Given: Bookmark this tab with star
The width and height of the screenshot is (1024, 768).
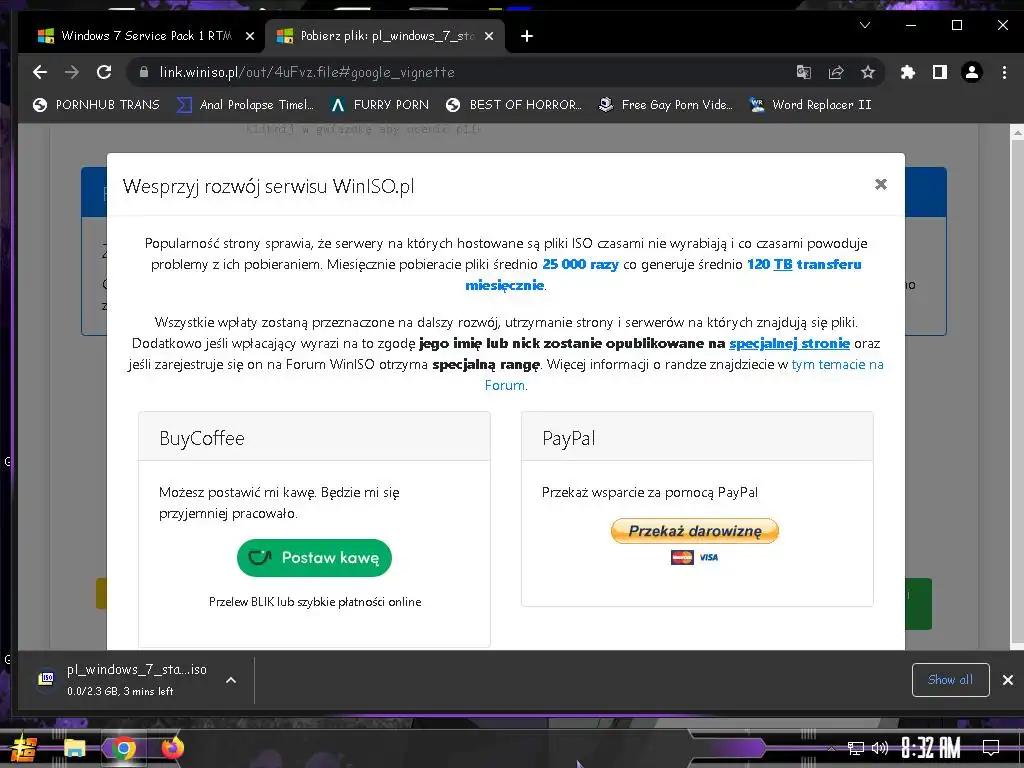Looking at the screenshot, I should pyautogui.click(x=867, y=72).
